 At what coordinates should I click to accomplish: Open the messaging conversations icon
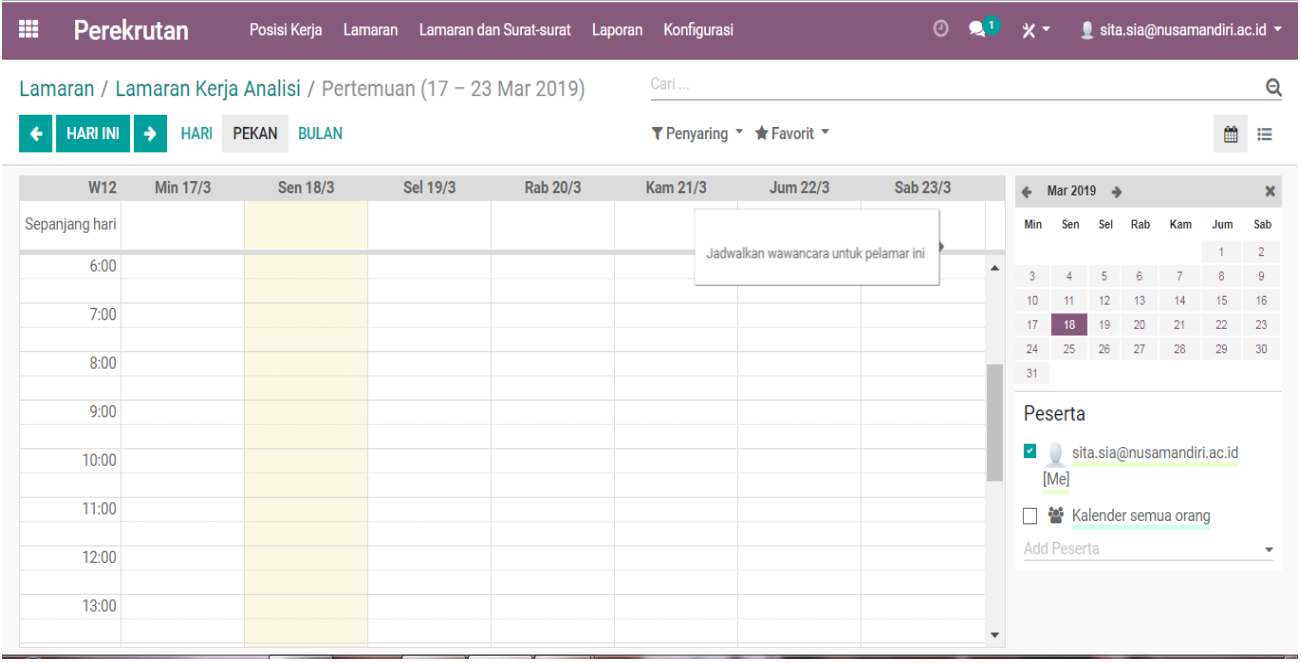click(976, 29)
